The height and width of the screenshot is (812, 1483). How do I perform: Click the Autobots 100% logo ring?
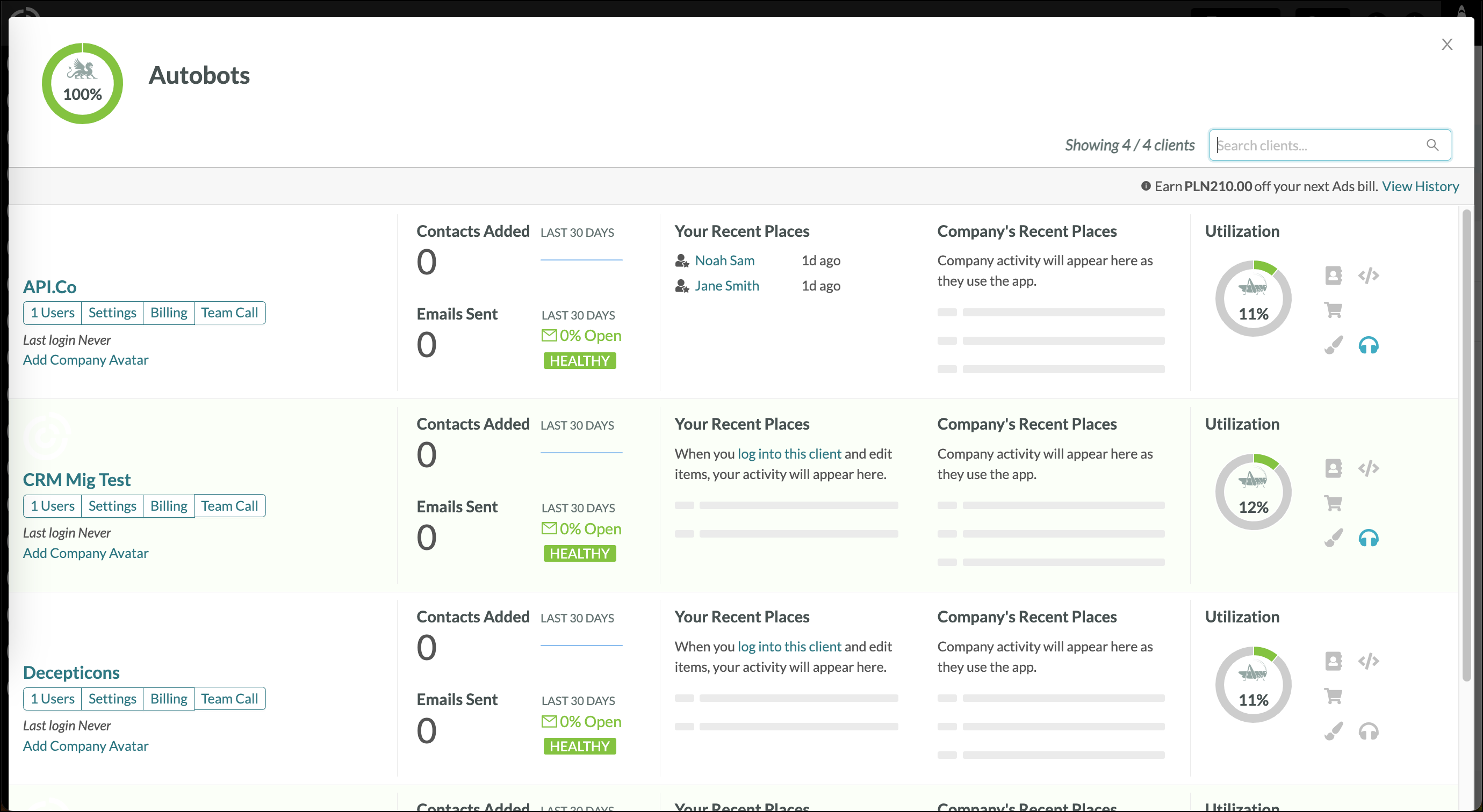[x=82, y=83]
